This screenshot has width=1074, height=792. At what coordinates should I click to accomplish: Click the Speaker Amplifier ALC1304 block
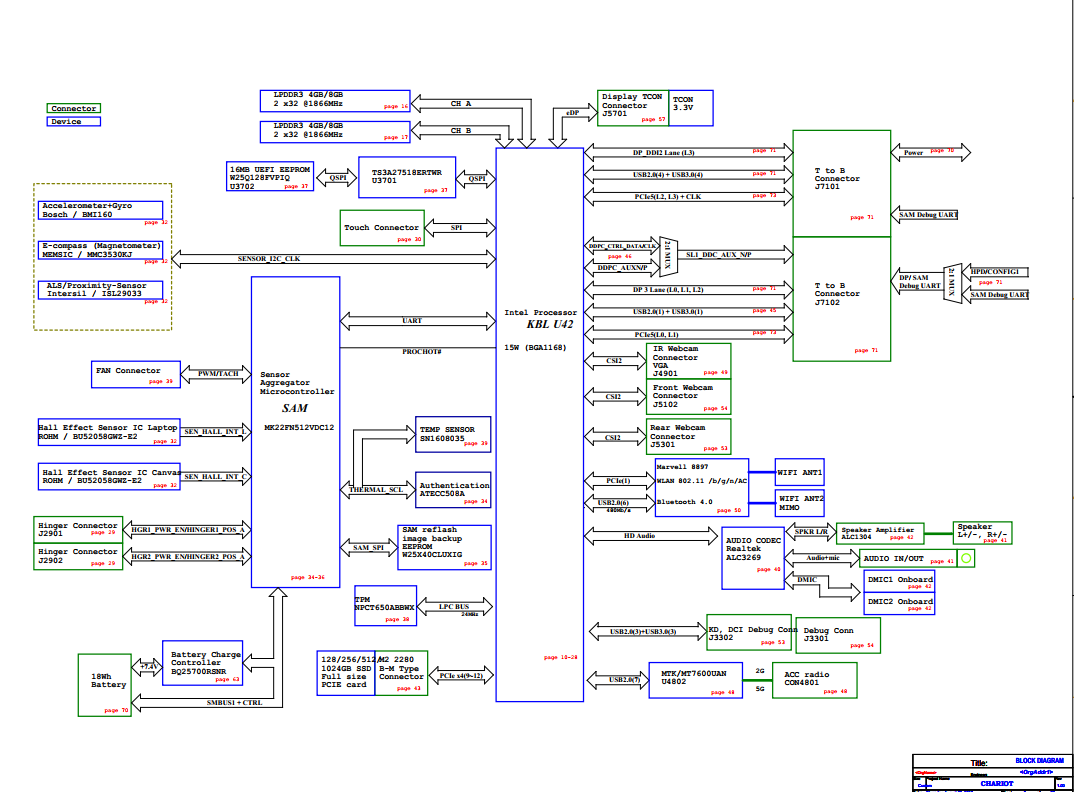[x=878, y=533]
